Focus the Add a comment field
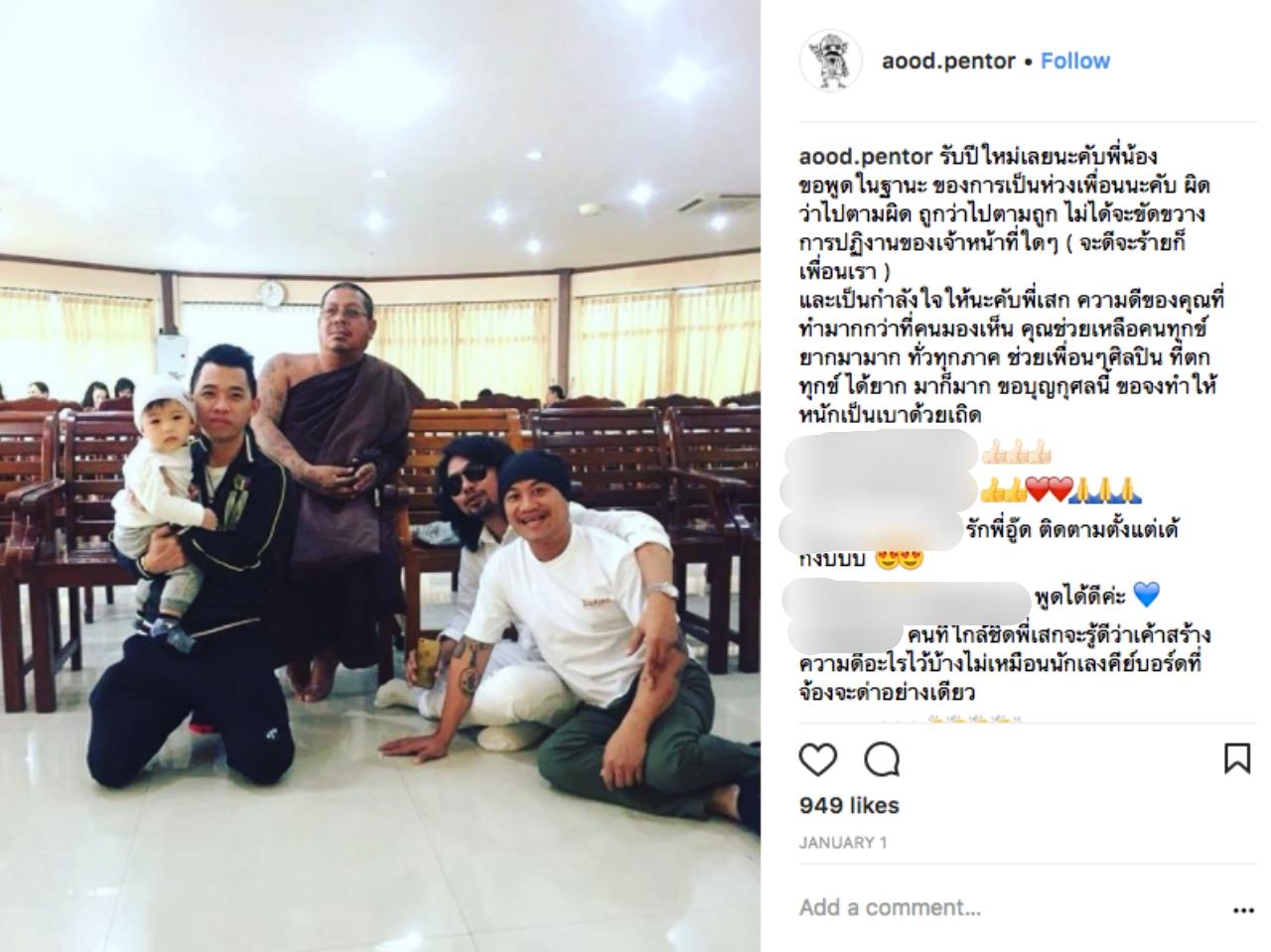This screenshot has height=952, width=1271. (x=1003, y=907)
